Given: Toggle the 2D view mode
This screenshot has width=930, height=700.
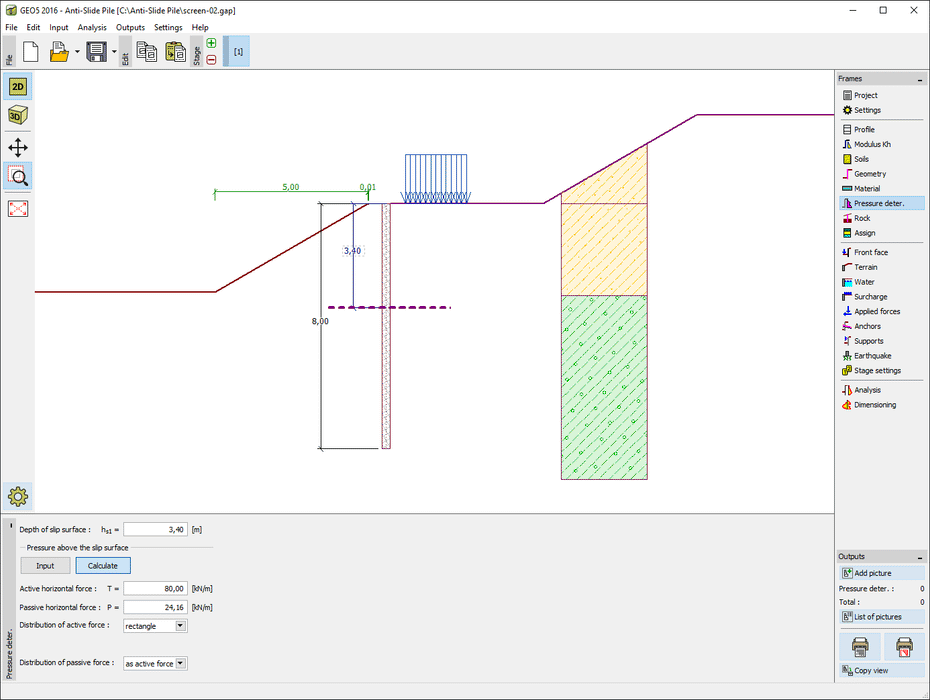Looking at the screenshot, I should [x=18, y=86].
